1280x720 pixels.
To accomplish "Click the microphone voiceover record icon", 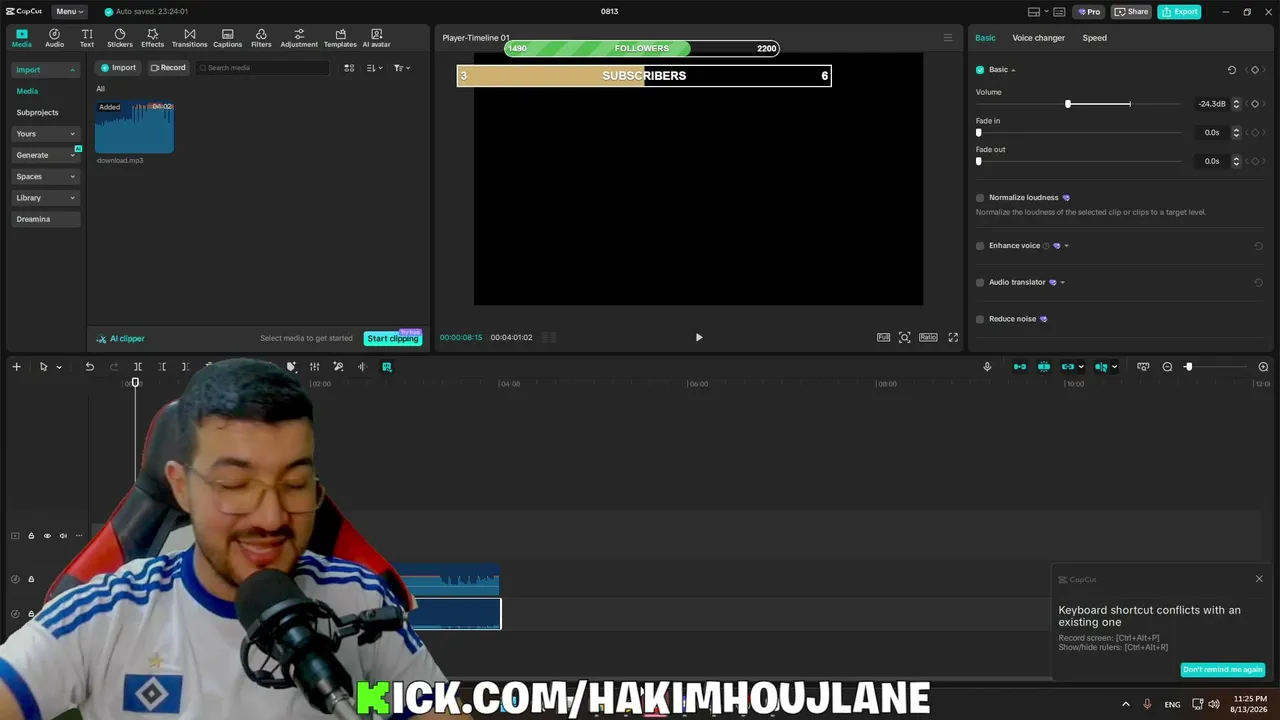I will pyautogui.click(x=987, y=367).
